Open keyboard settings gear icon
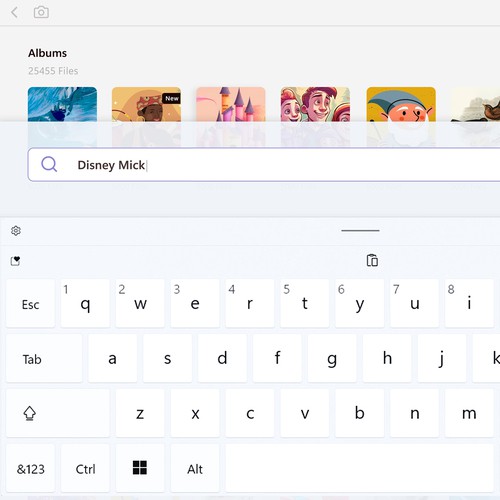Viewport: 500px width, 500px height. click(16, 231)
